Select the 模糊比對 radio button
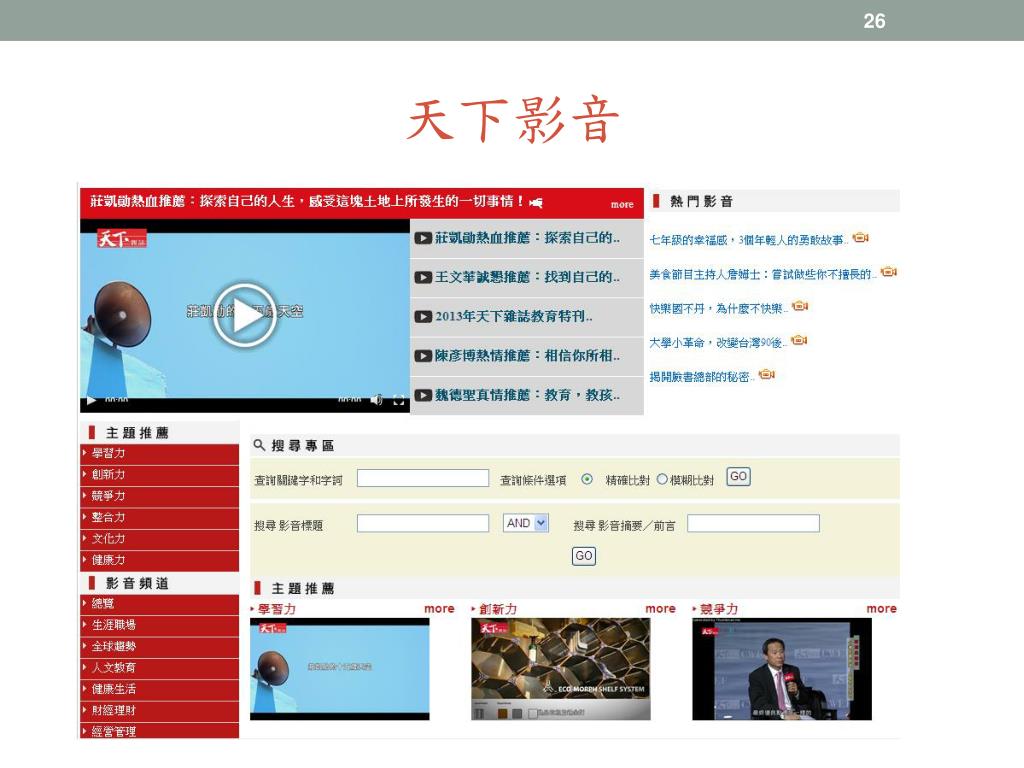 tap(662, 479)
